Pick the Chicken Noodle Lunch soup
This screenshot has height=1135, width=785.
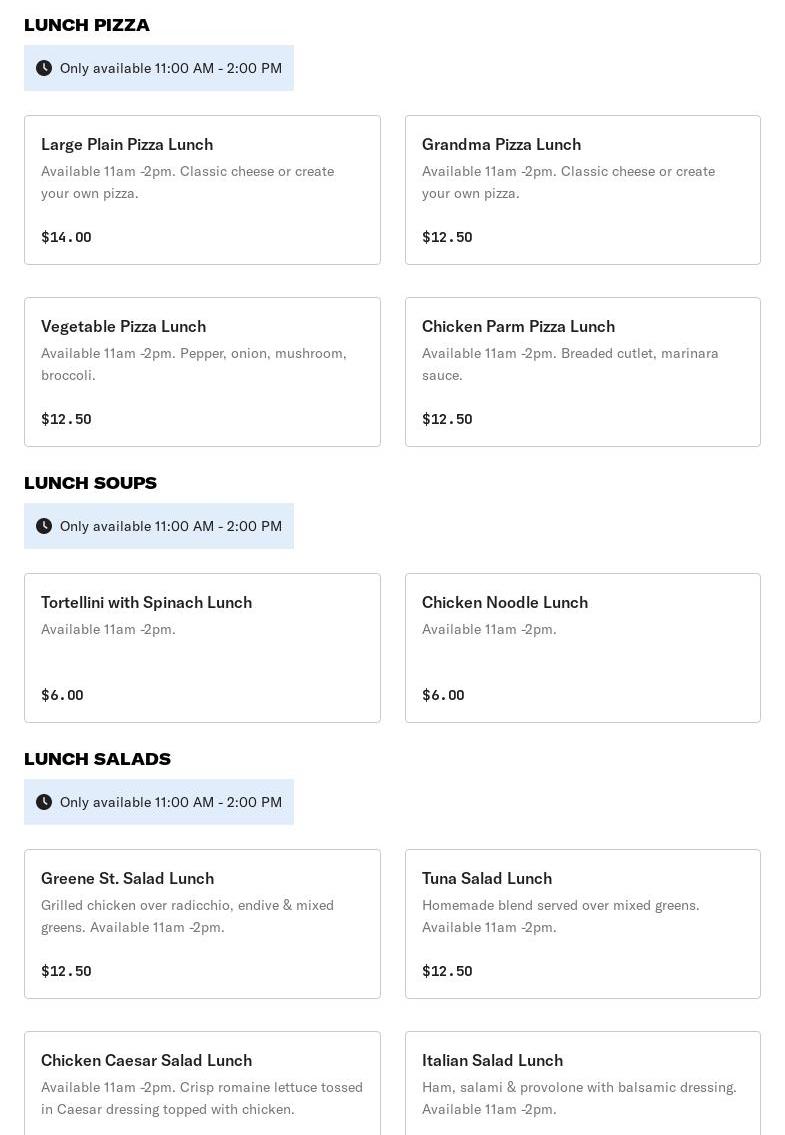583,648
